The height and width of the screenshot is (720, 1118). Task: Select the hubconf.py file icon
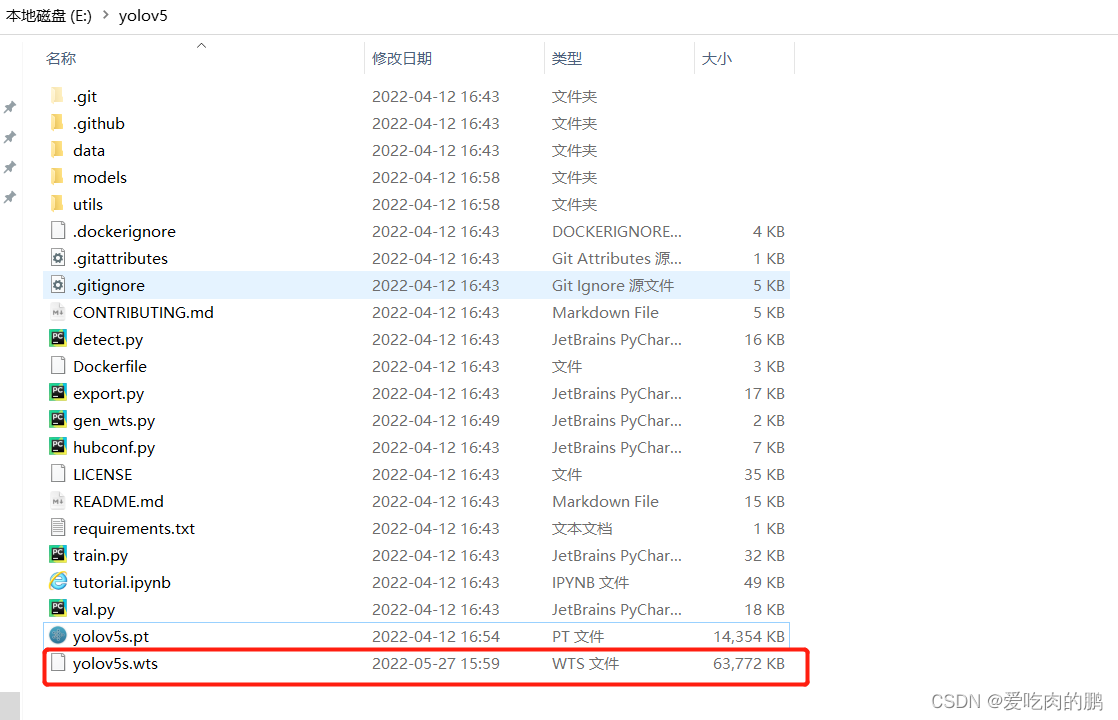58,447
